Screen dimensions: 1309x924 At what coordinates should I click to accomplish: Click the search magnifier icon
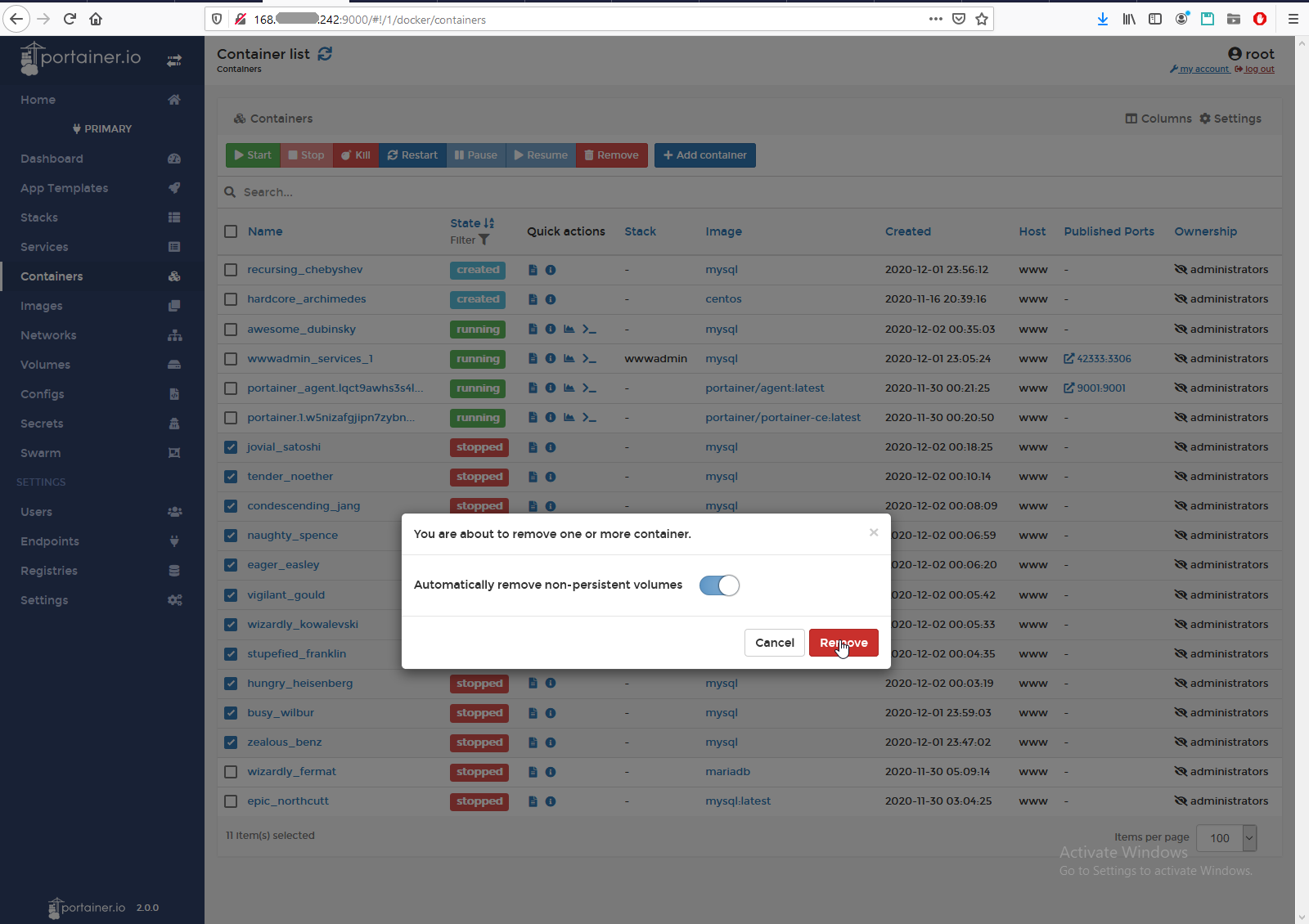click(x=230, y=192)
